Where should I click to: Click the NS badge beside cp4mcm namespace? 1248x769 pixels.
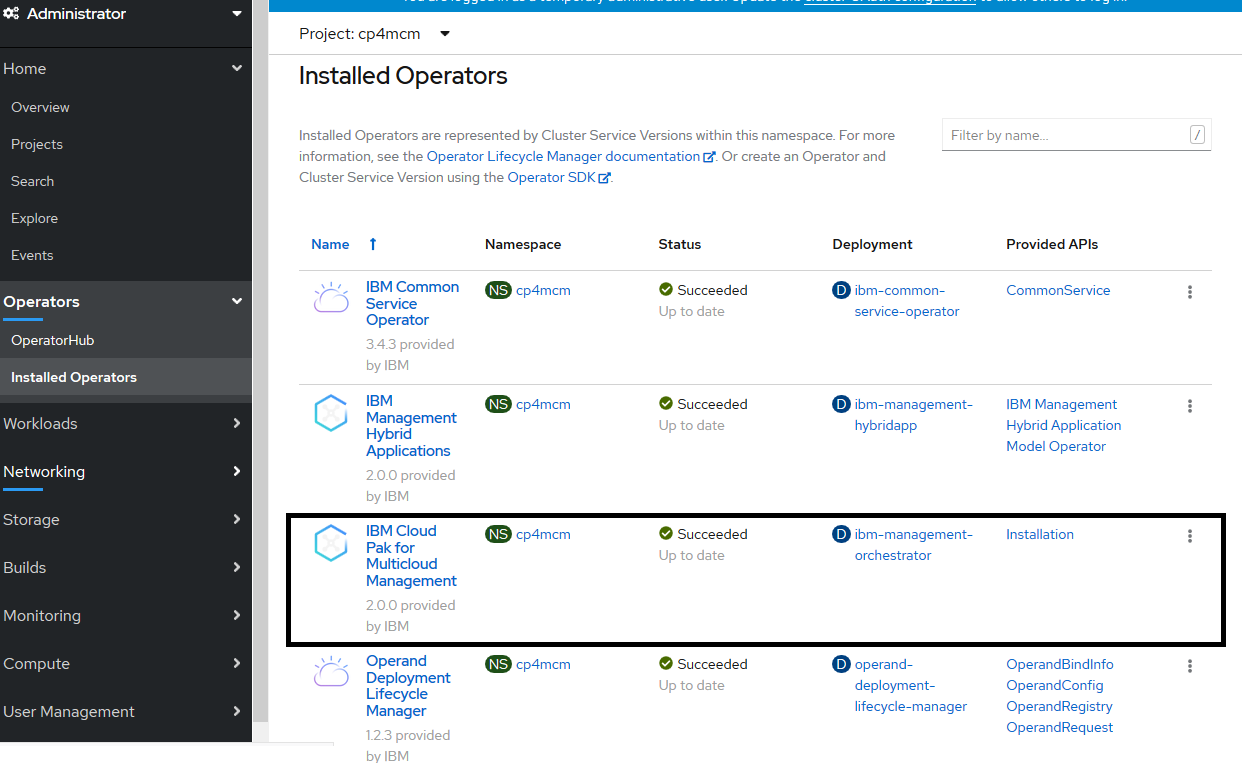(498, 289)
